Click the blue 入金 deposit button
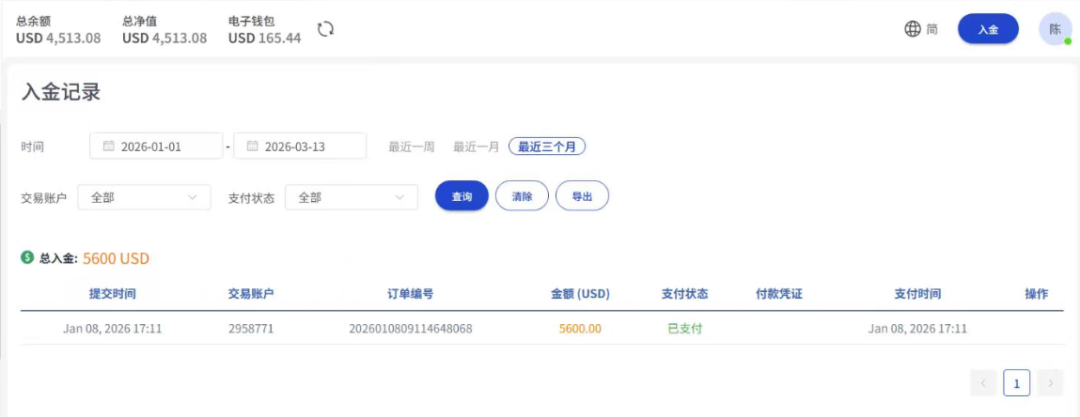 coord(988,29)
